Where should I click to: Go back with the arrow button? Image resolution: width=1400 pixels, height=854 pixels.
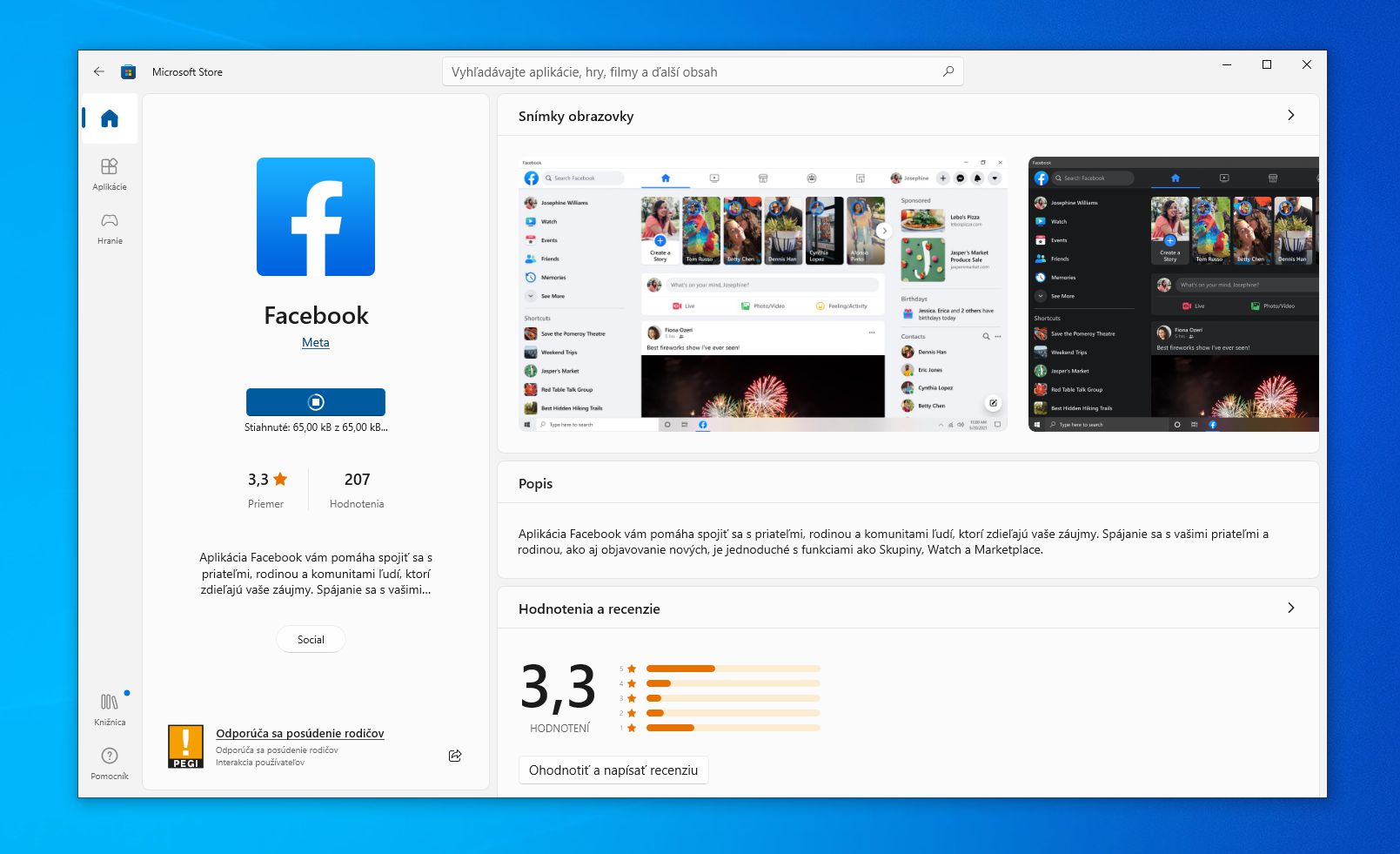(x=99, y=72)
